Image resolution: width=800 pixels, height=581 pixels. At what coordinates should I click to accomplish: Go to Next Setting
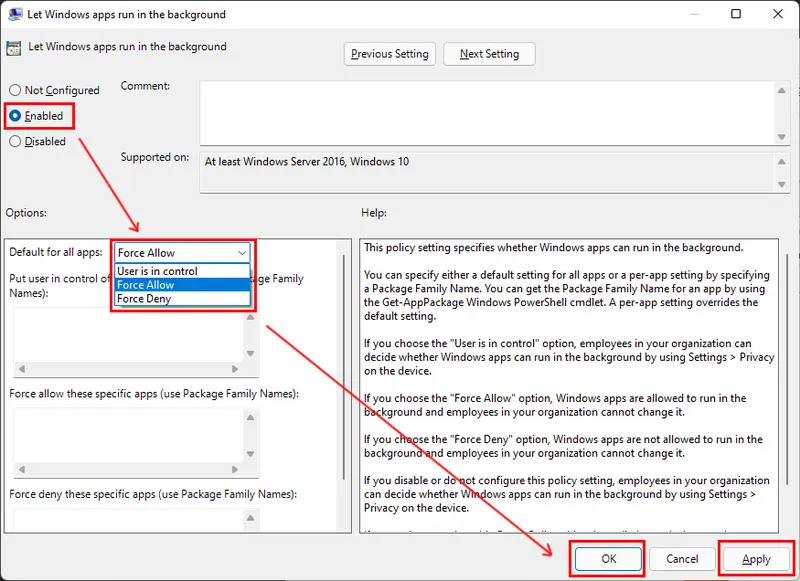489,54
